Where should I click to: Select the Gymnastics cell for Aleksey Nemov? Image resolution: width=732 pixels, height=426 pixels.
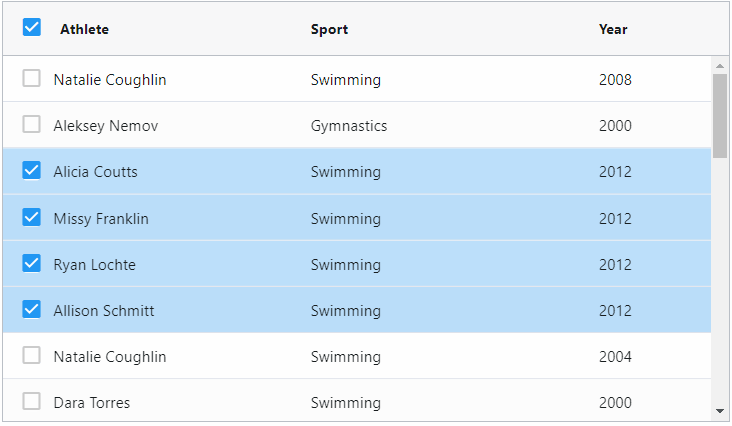tap(349, 126)
